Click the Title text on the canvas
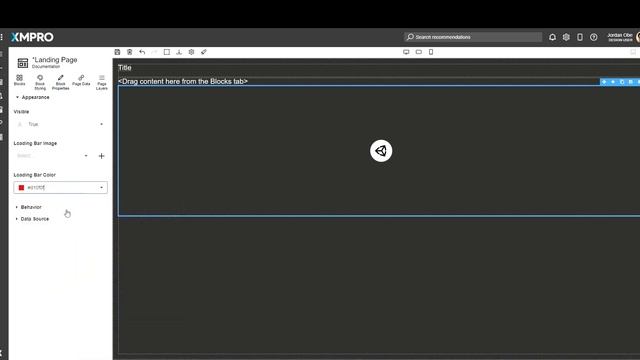Image resolution: width=640 pixels, height=360 pixels. 124,68
